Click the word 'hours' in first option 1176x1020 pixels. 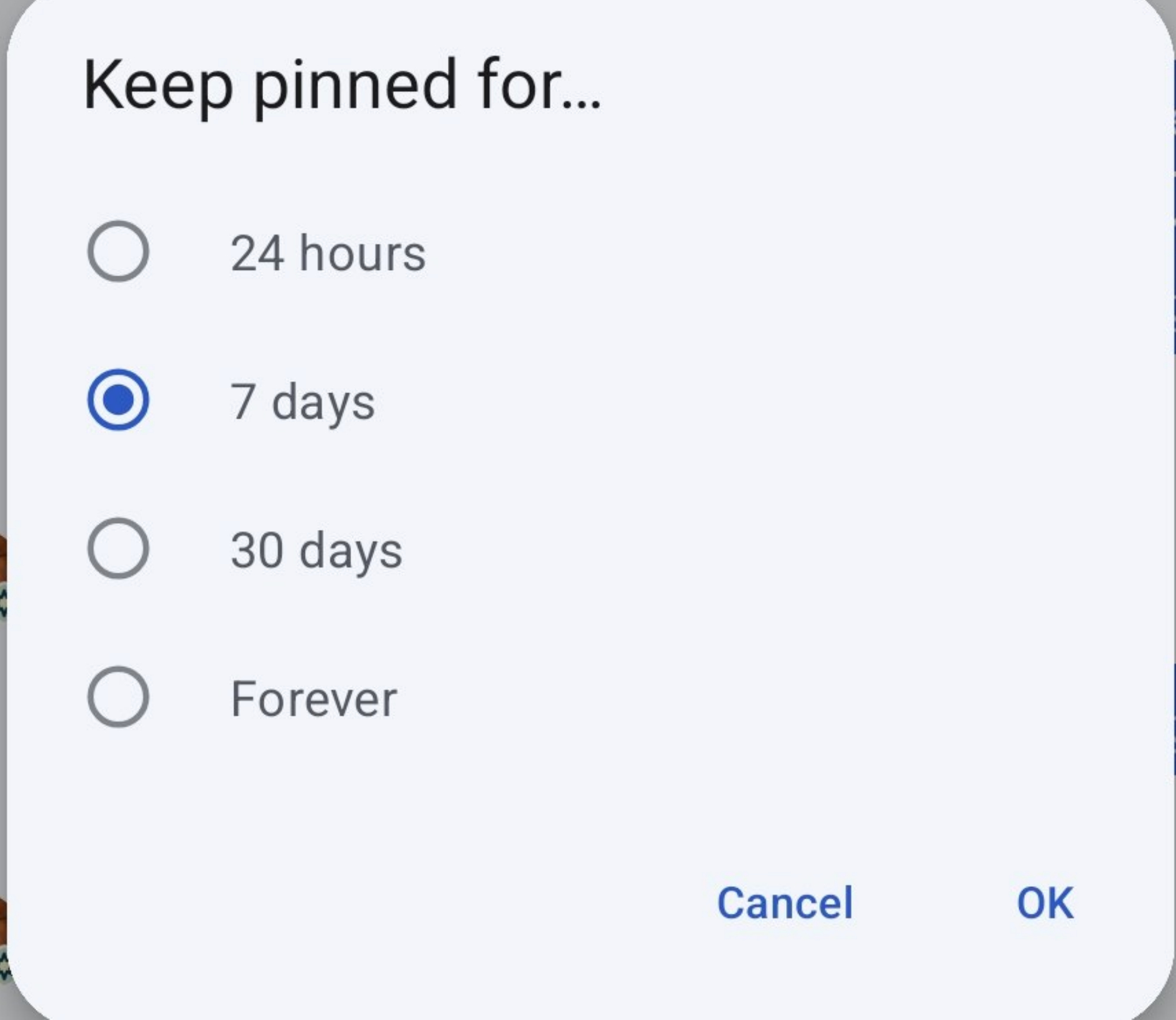[x=362, y=253]
